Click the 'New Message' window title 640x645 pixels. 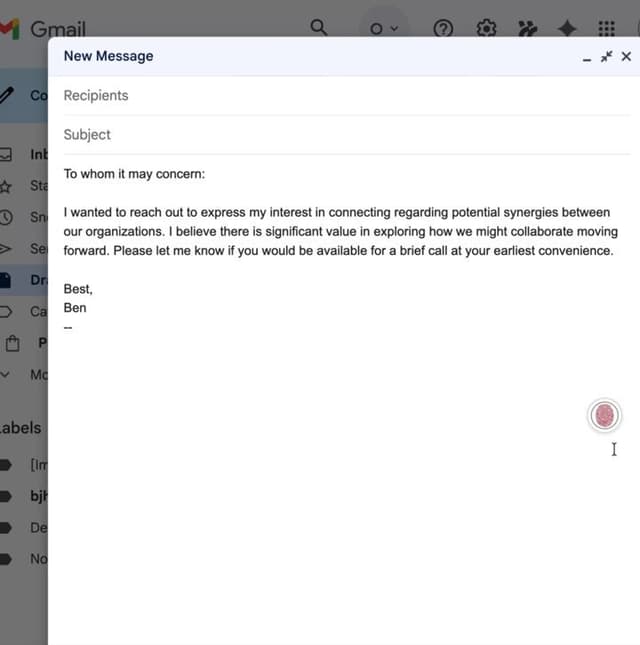[109, 56]
